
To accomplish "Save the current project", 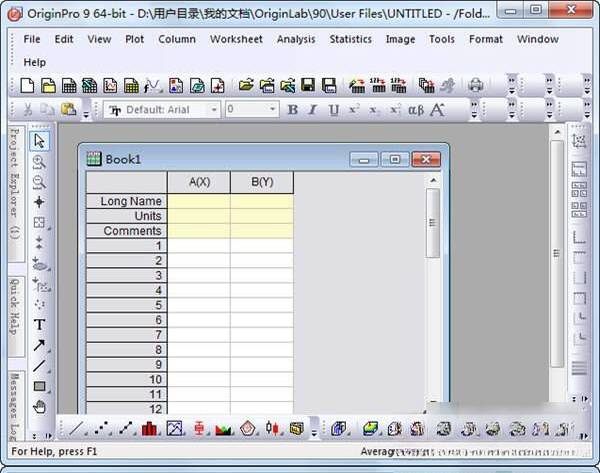I will [308, 85].
